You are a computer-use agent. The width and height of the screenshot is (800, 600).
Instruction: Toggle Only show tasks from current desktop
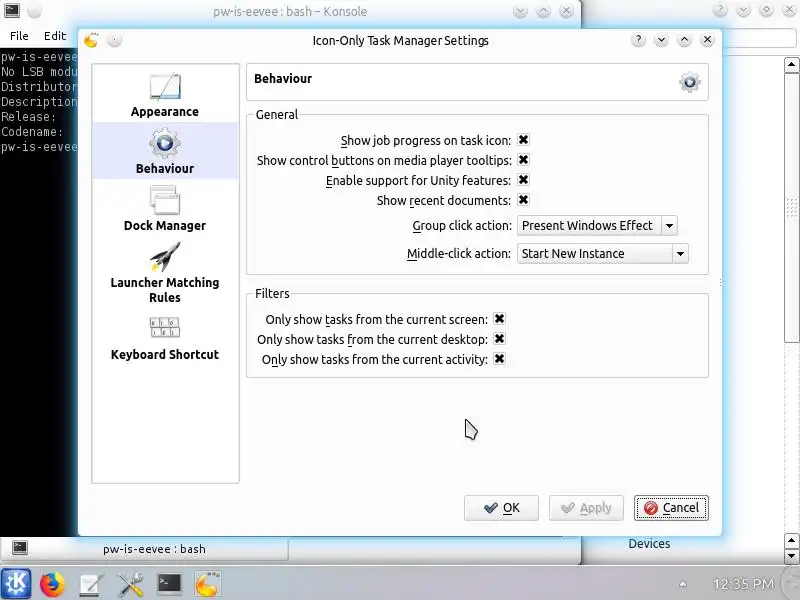click(x=499, y=339)
